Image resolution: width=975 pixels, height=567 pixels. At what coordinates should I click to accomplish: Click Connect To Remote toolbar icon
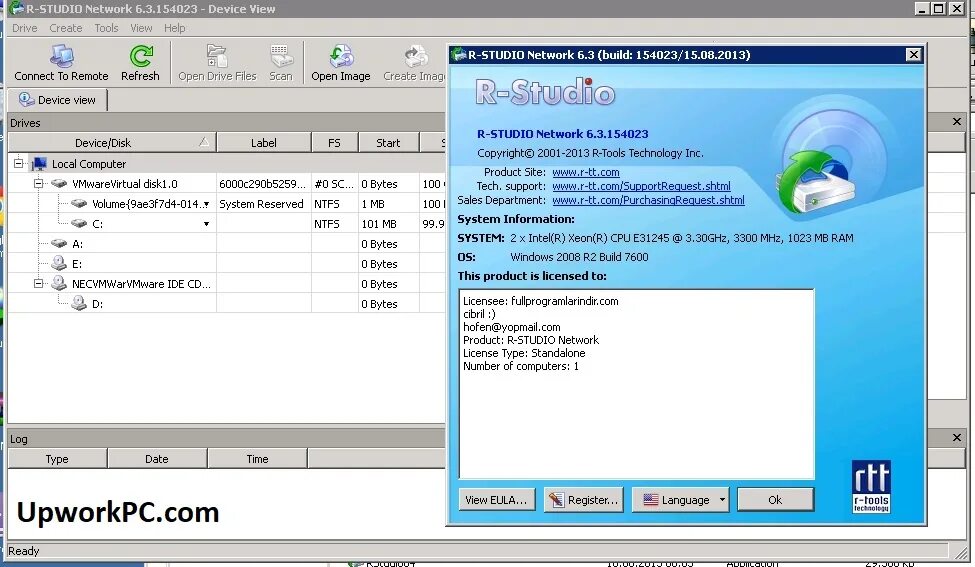coord(62,57)
